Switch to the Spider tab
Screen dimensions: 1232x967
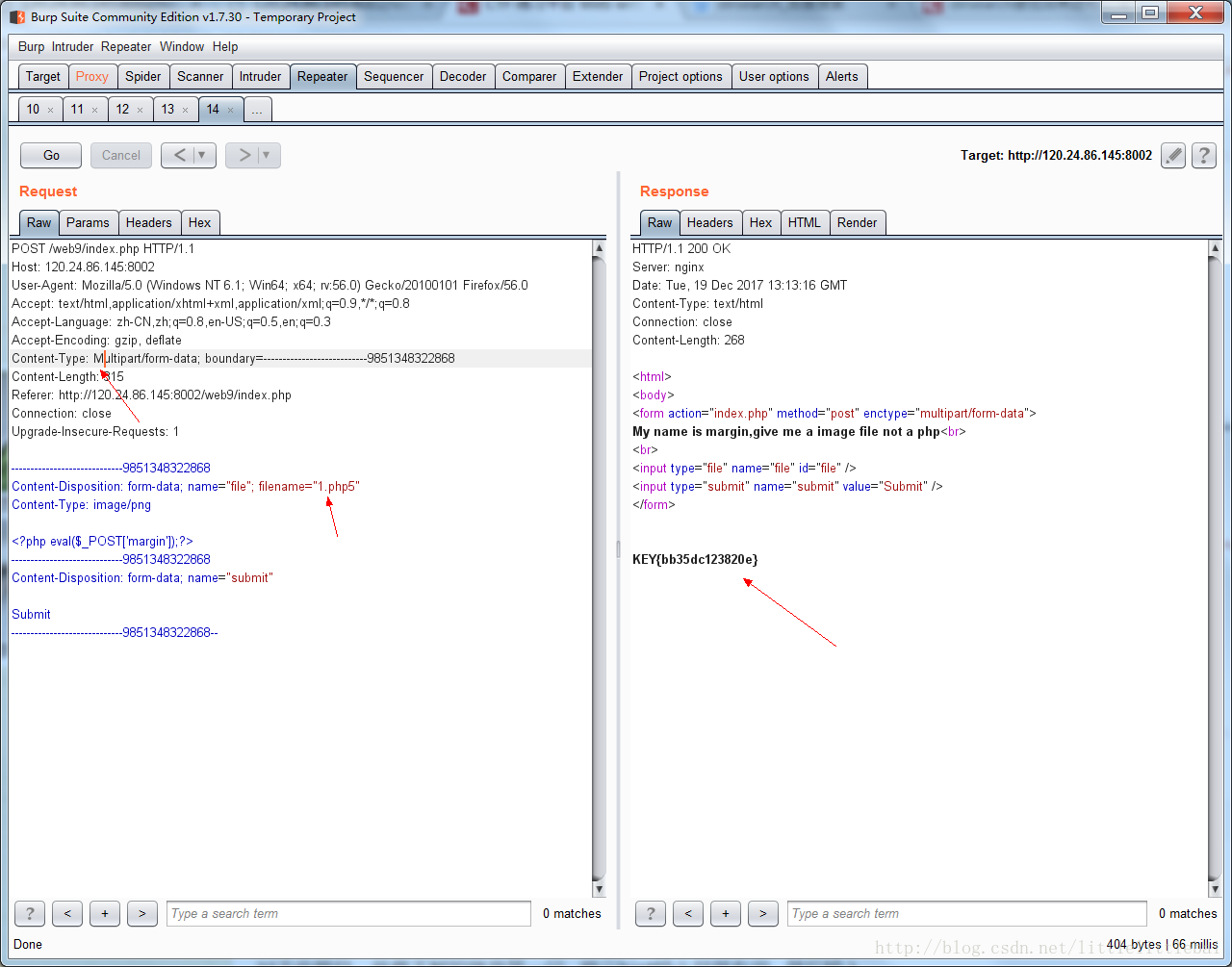143,77
